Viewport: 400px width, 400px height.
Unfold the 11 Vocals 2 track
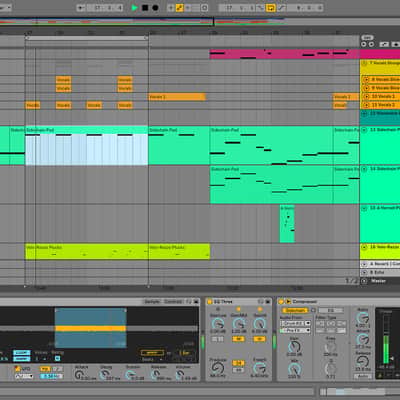tap(366, 105)
